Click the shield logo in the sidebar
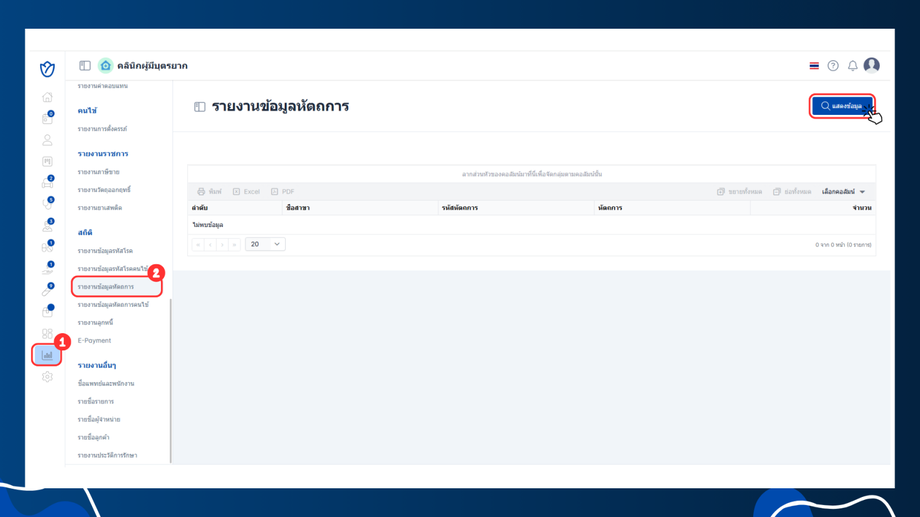The image size is (920, 517). [48, 69]
